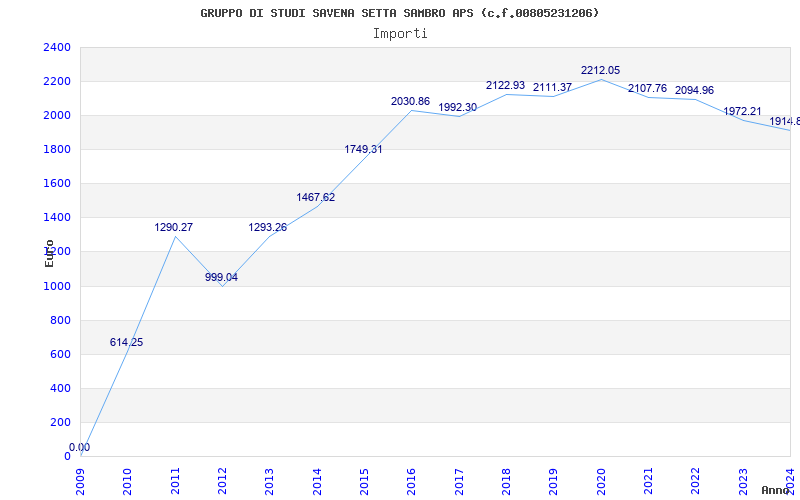This screenshot has height=500, width=800.
Task: Click the 2030.86 data label
Action: point(411,102)
